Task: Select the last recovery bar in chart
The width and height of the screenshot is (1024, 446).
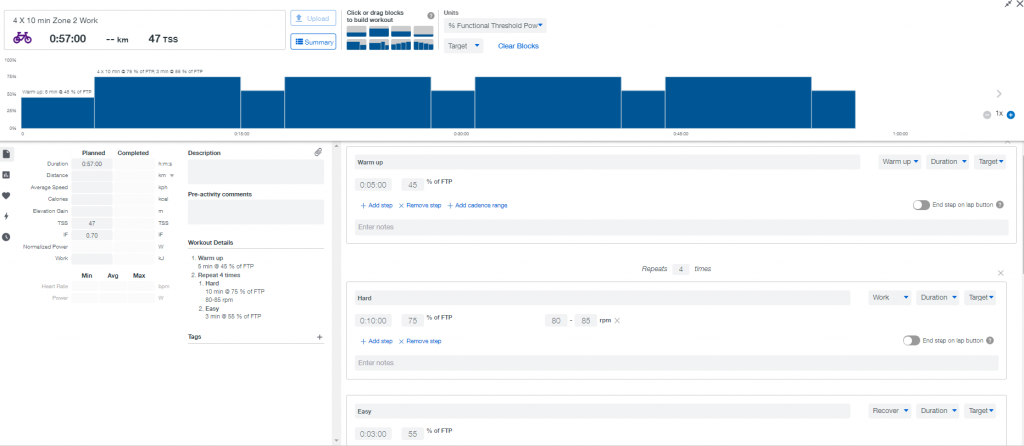Action: [x=833, y=109]
